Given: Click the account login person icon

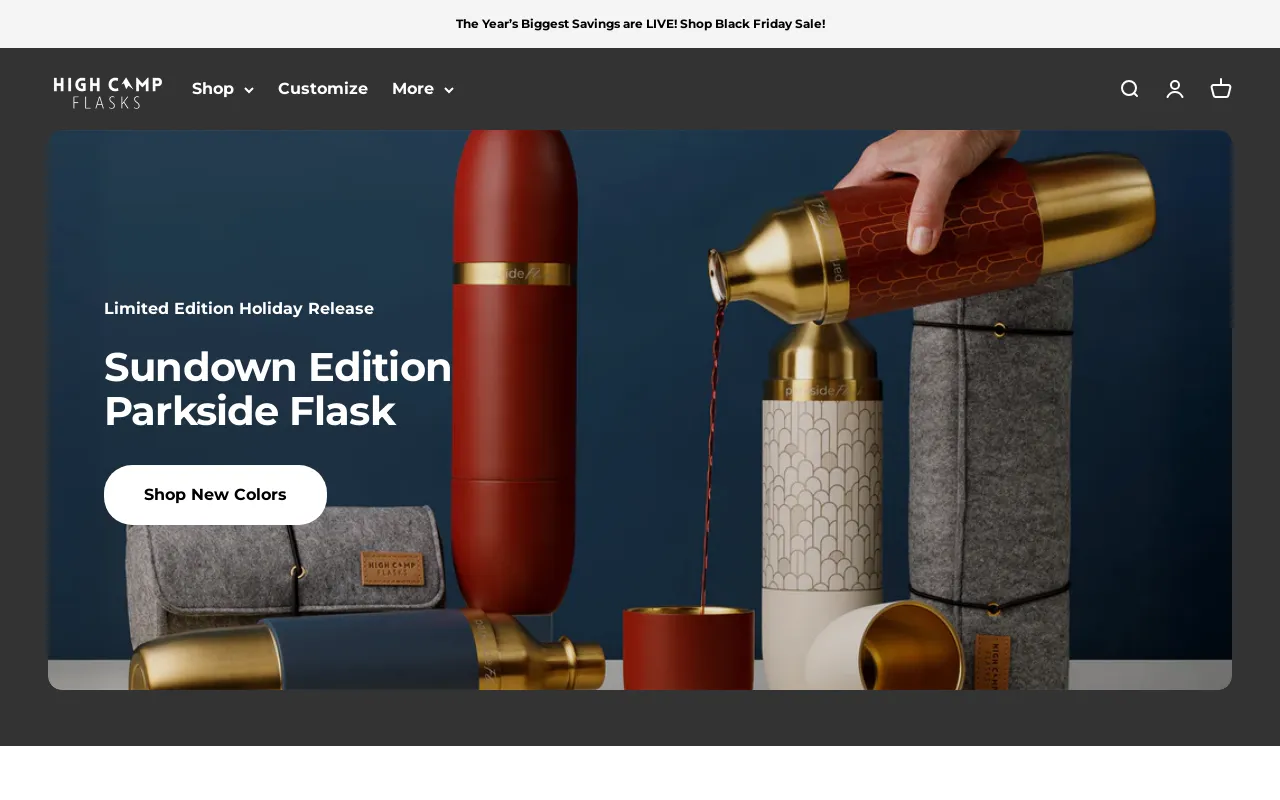Looking at the screenshot, I should (1175, 89).
